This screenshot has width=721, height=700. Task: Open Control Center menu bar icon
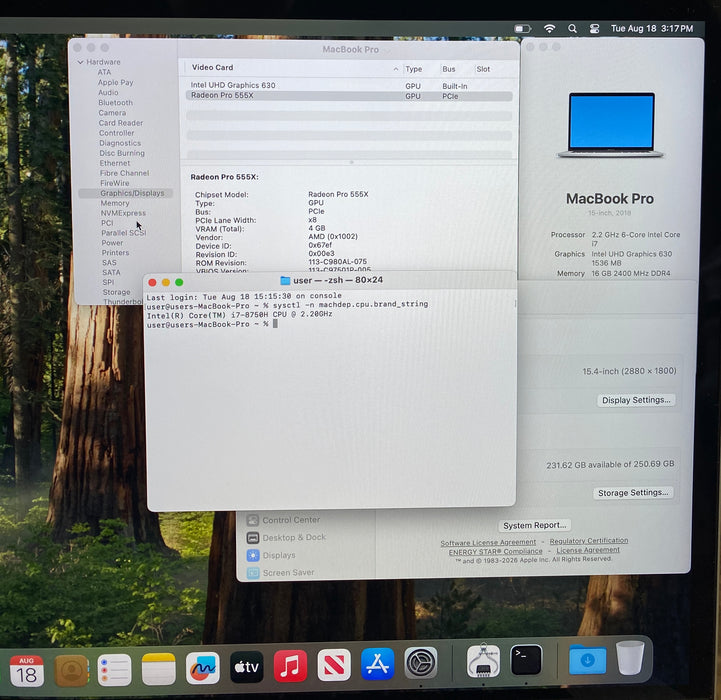click(594, 29)
